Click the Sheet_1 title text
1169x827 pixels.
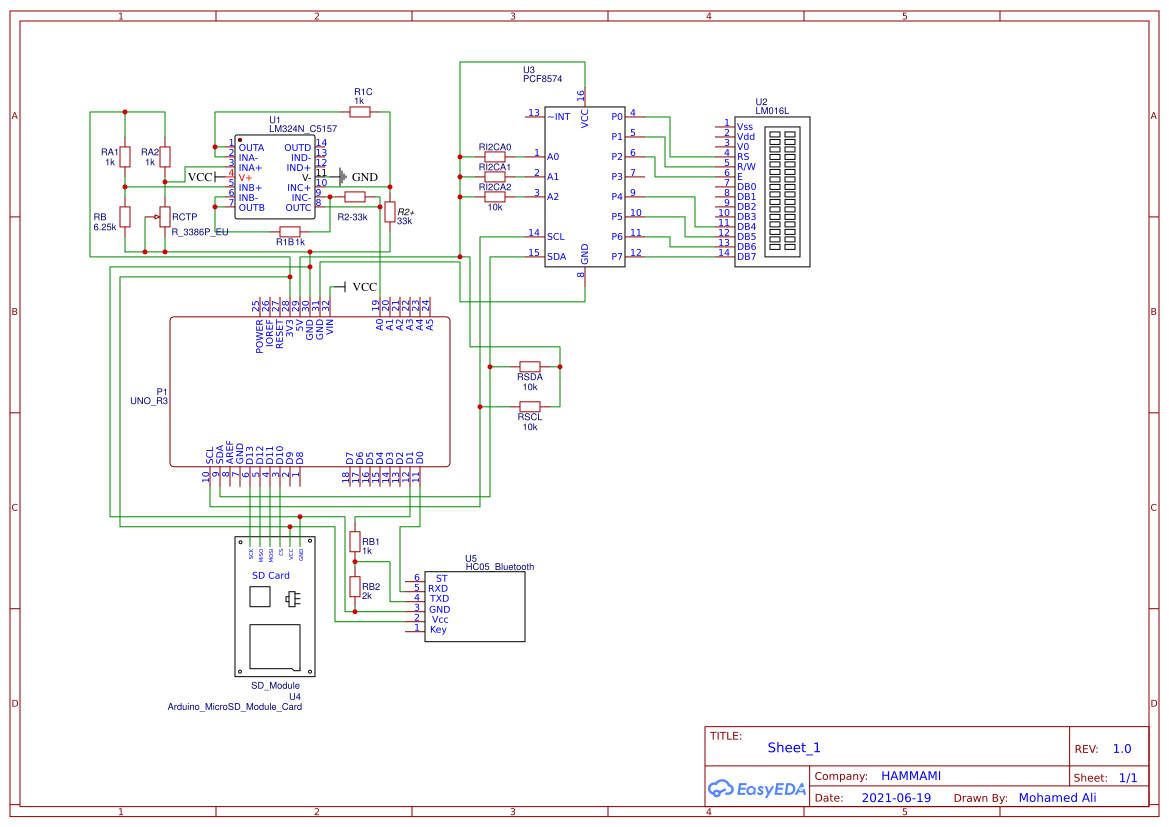(792, 747)
